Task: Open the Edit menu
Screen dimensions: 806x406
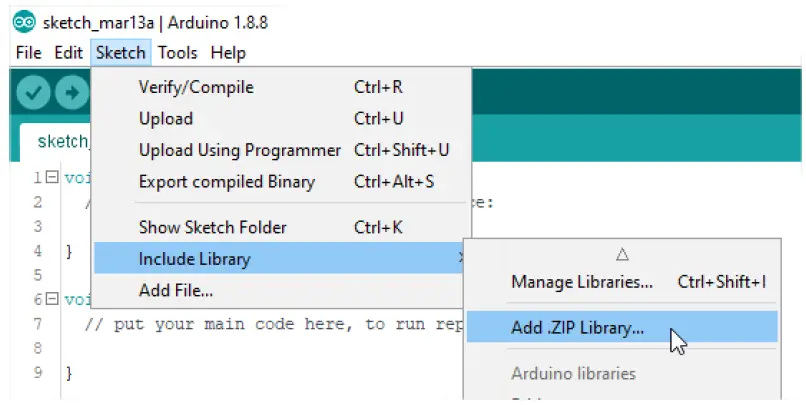Action: [x=68, y=52]
